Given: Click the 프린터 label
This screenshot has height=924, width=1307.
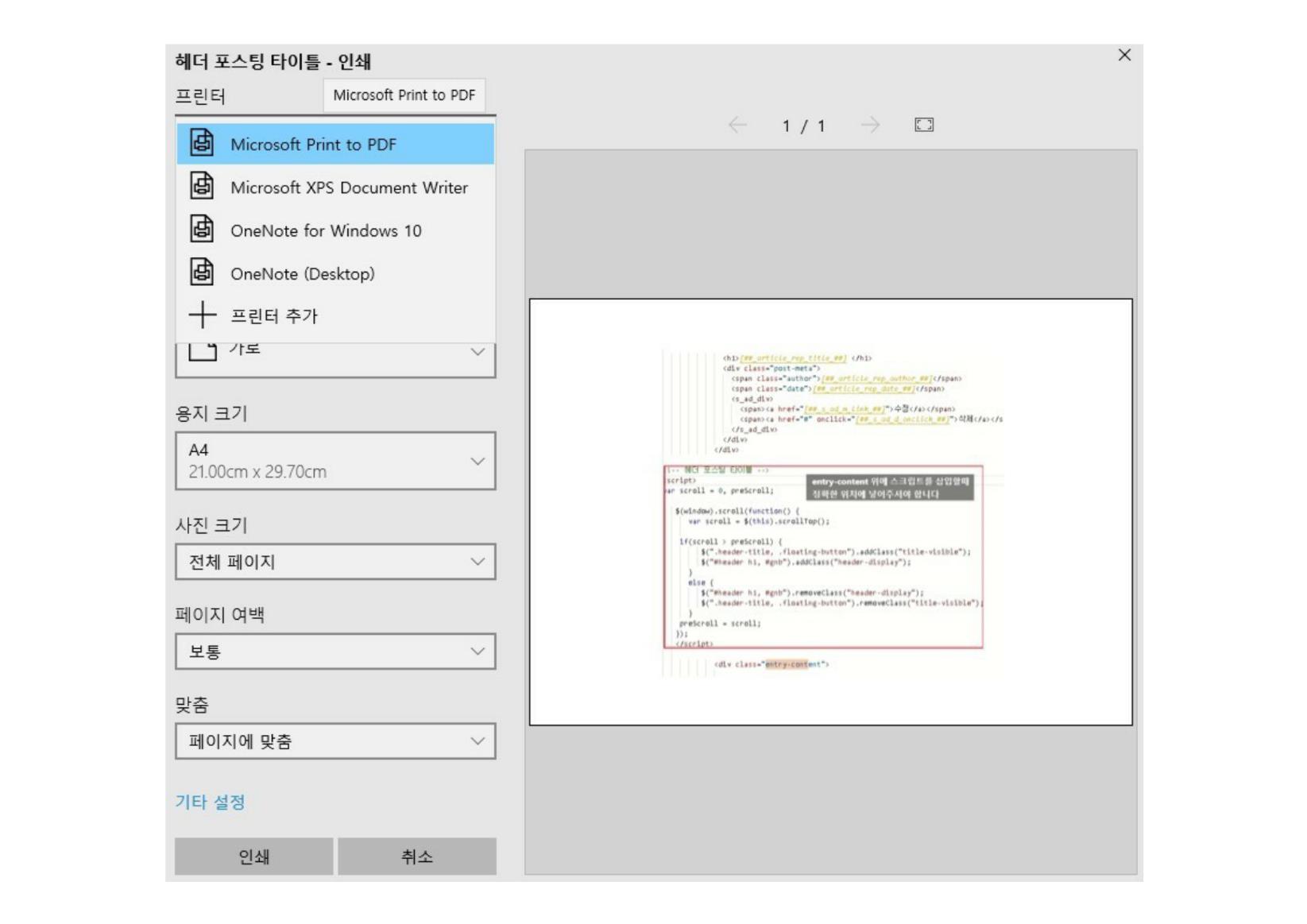Looking at the screenshot, I should tap(200, 96).
